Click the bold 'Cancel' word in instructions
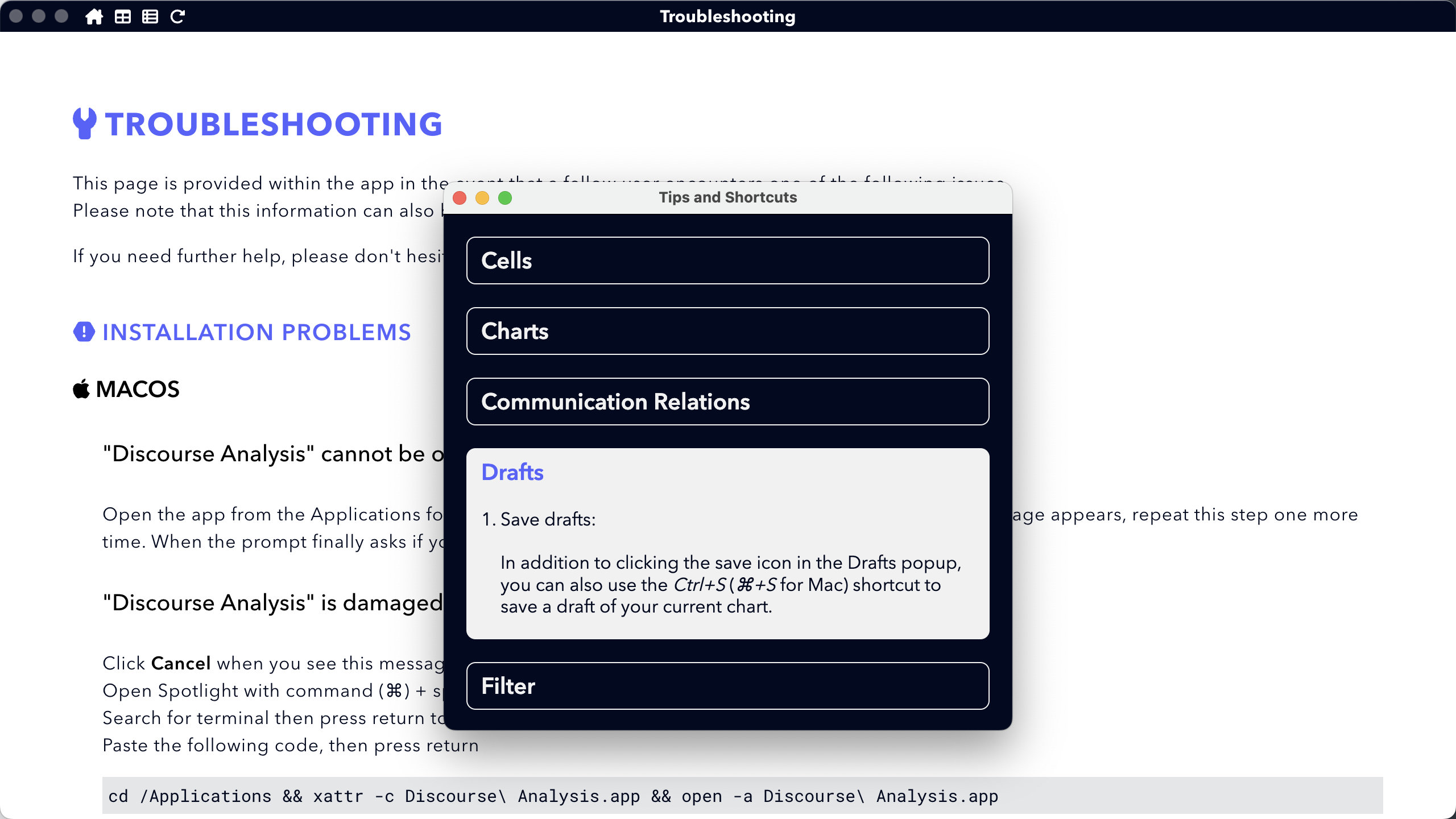 (x=181, y=663)
